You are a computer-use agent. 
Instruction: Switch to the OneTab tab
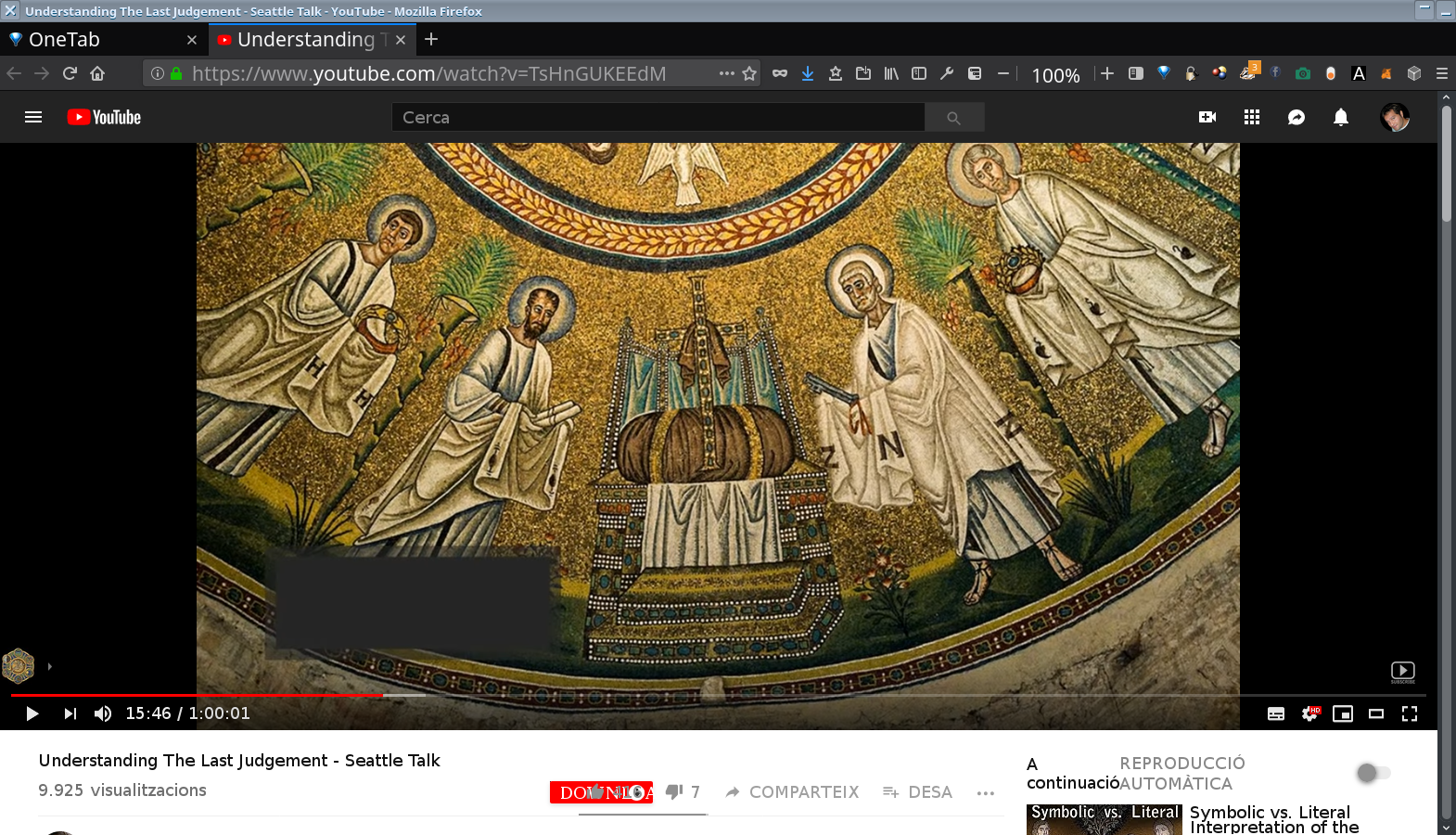coord(102,40)
